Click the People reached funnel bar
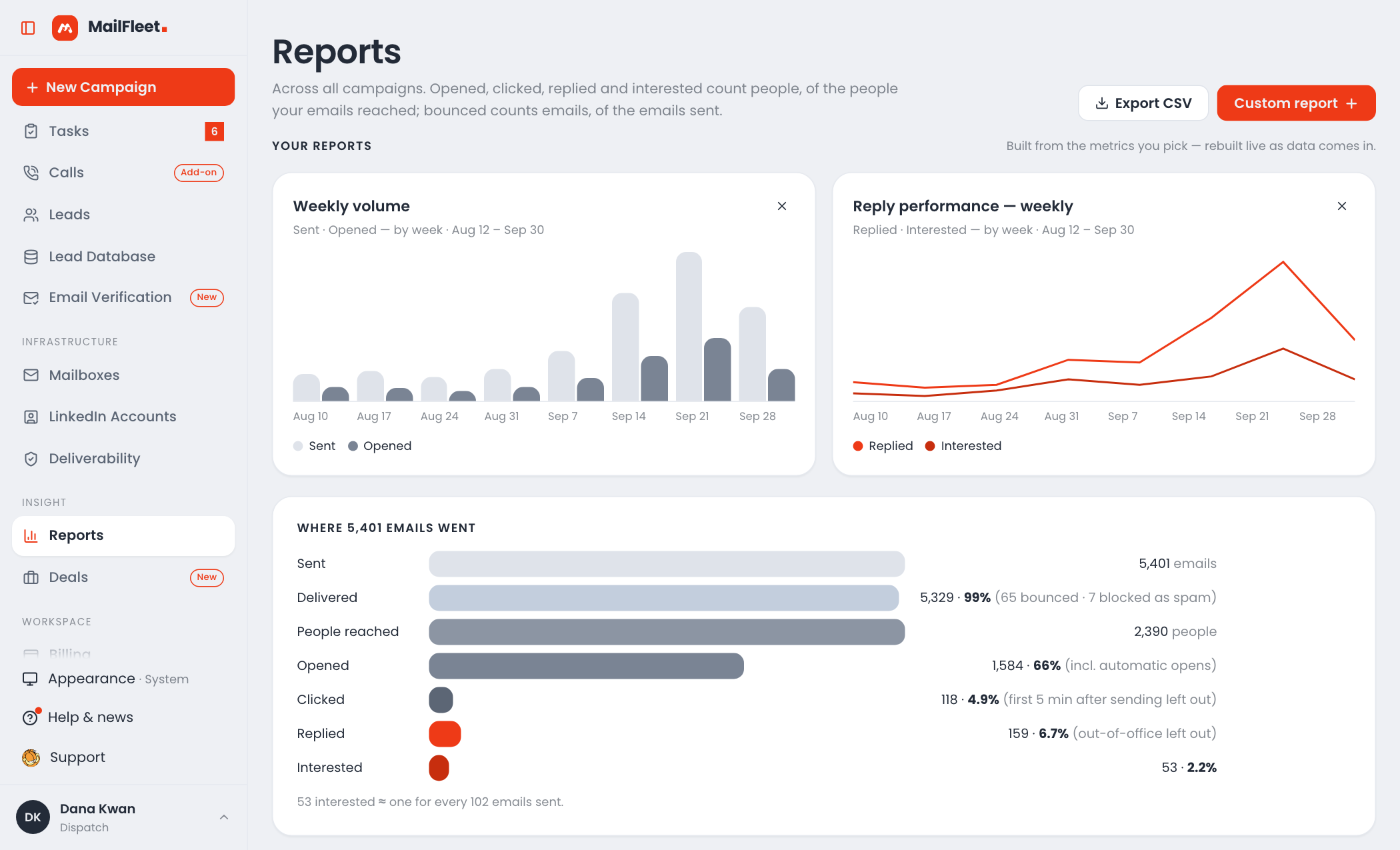 pos(667,632)
